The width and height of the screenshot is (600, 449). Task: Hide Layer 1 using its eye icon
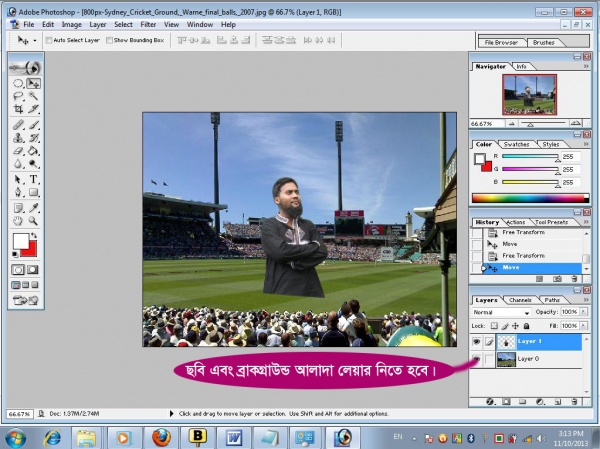pos(477,342)
